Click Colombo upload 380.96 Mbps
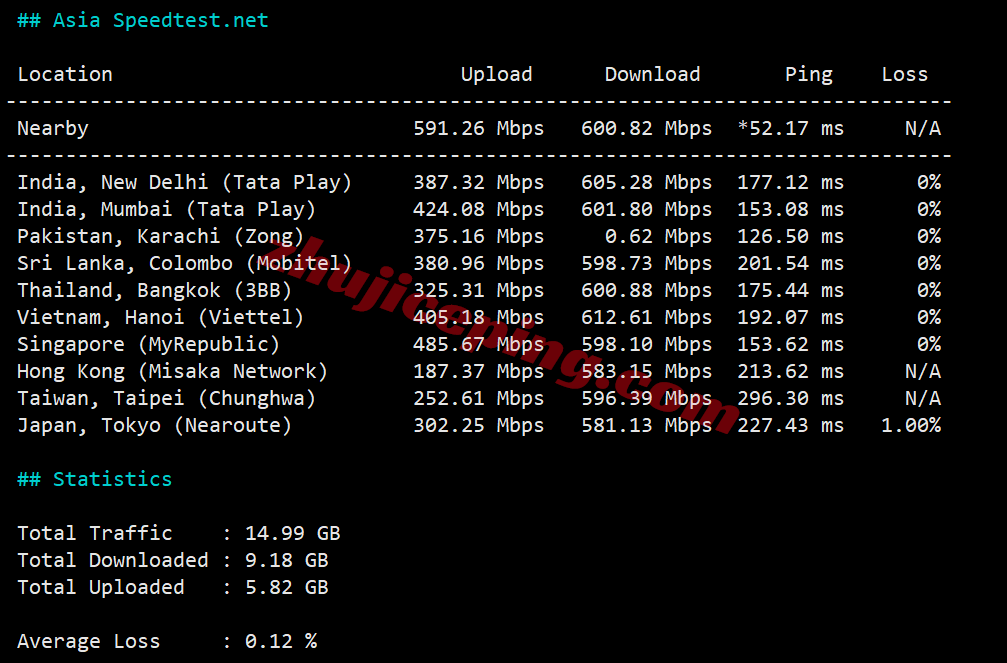The width and height of the screenshot is (1007, 663). tap(478, 263)
